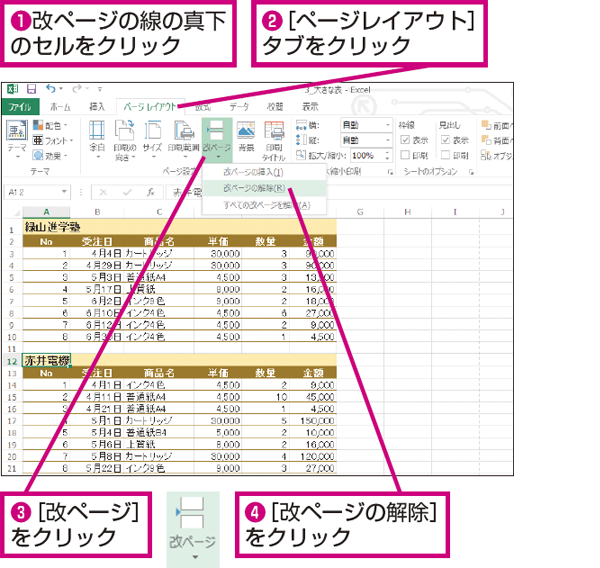Select column H header
This screenshot has width=600, height=568.
[408, 212]
